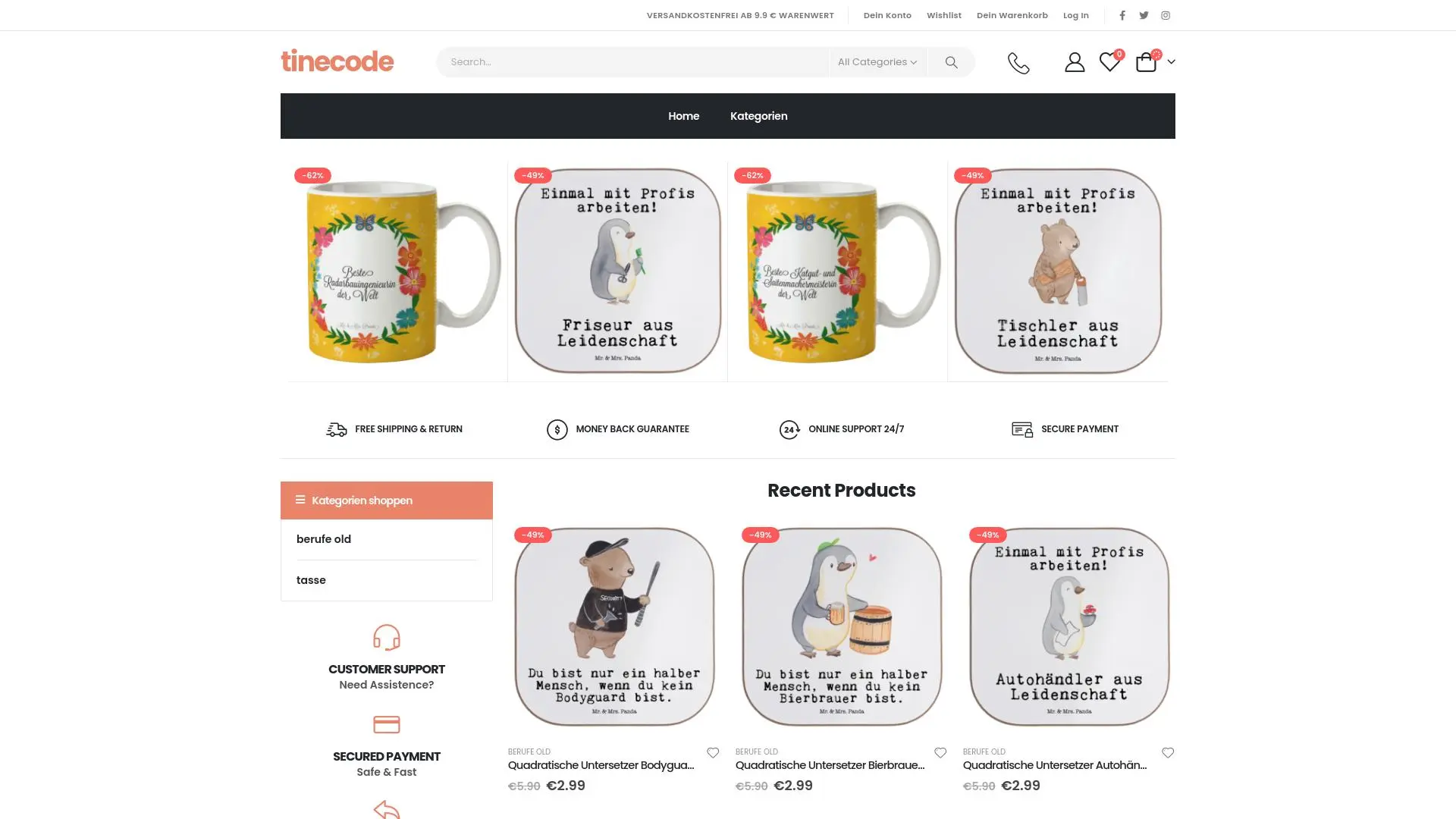Visit the Instagram social icon
Viewport: 1456px width, 819px height.
[1166, 15]
